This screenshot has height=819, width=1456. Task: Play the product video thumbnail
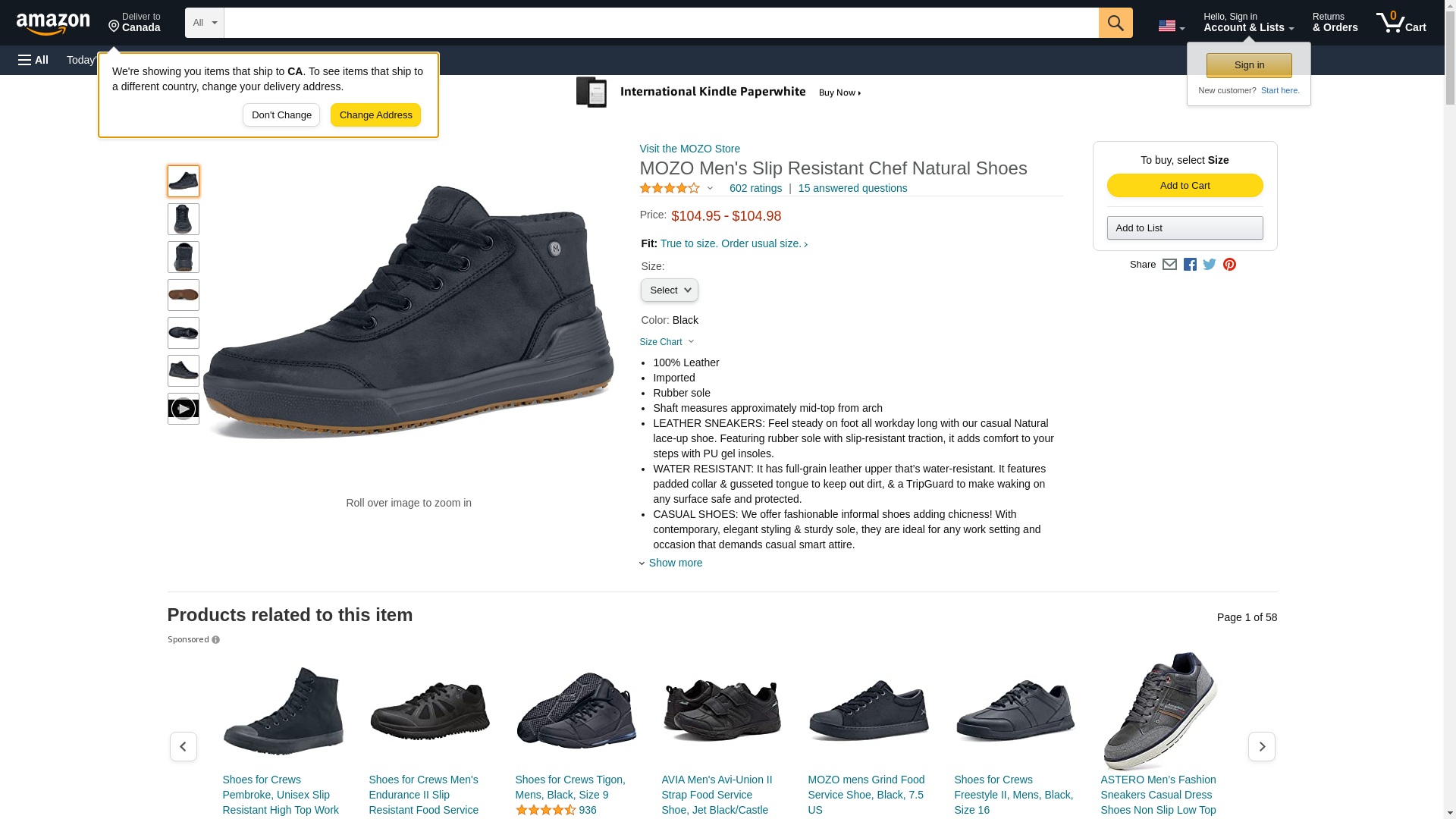point(183,409)
